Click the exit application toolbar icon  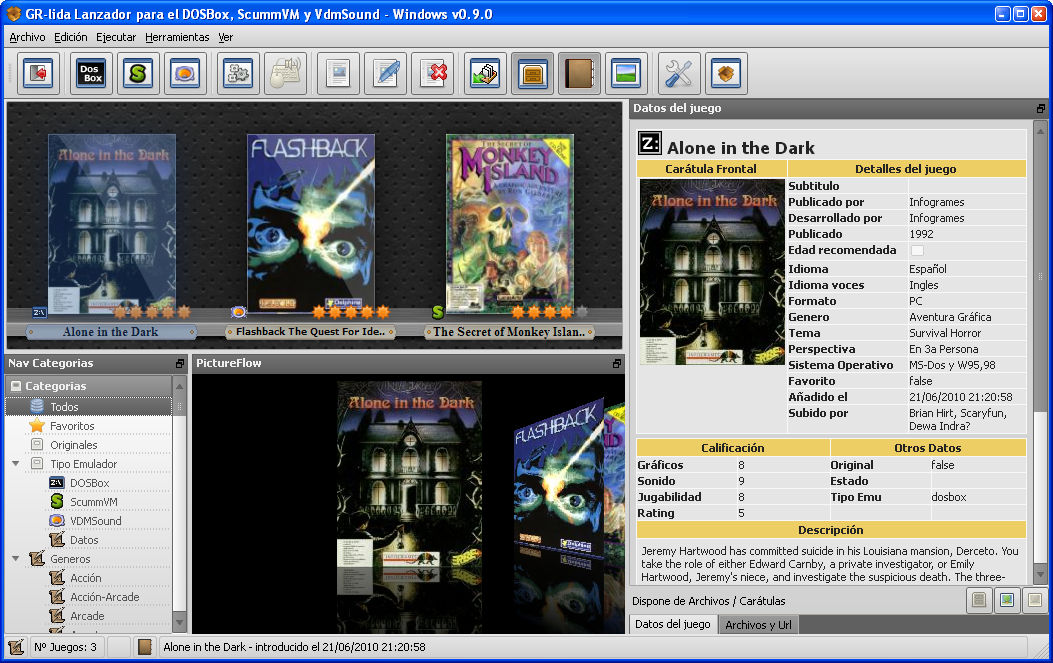(38, 73)
